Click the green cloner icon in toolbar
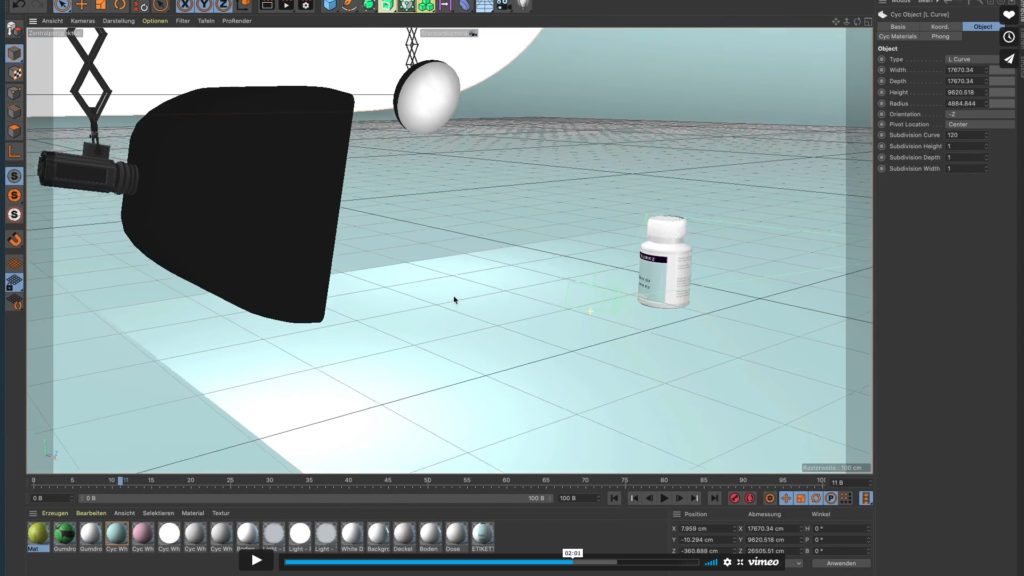The image size is (1024, 576). coord(426,5)
